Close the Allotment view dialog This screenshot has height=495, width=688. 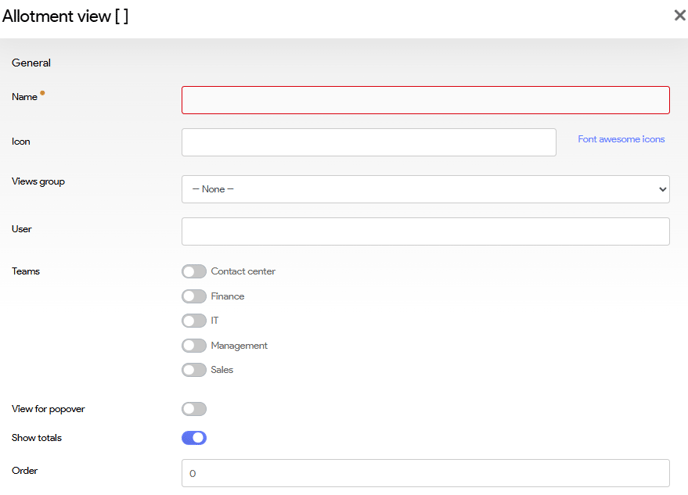tap(679, 15)
